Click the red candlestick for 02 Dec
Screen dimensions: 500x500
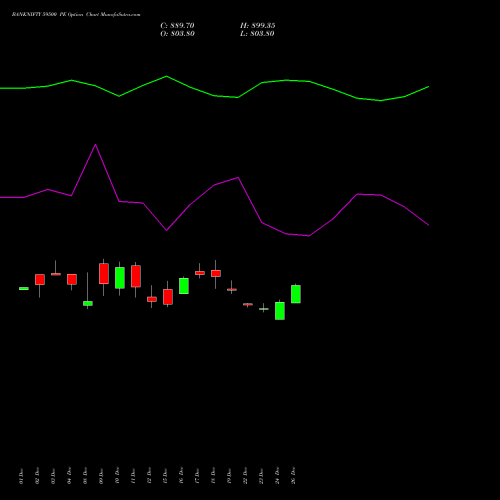click(x=40, y=280)
